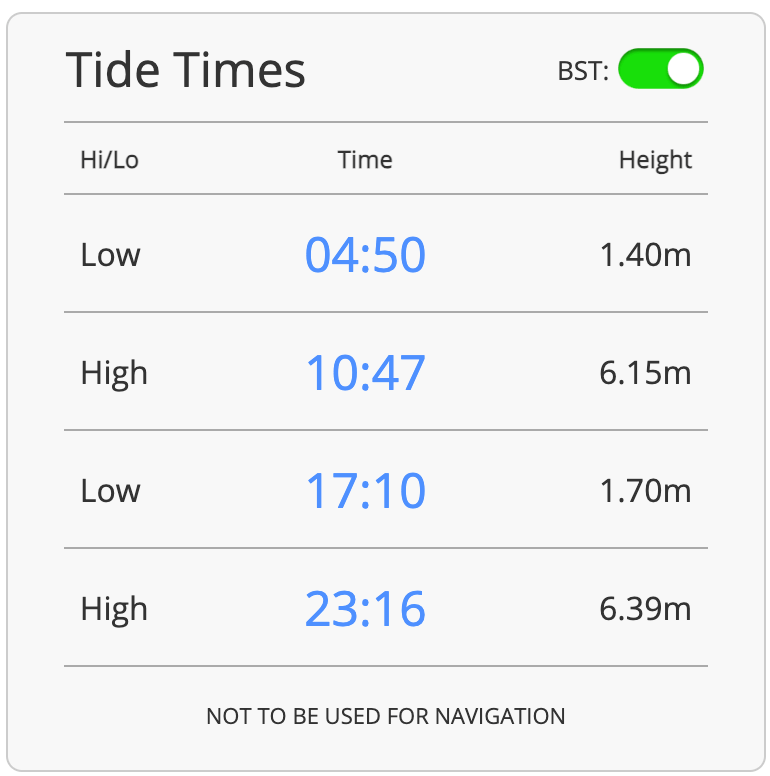Click the 04:50 low tide time

(365, 254)
